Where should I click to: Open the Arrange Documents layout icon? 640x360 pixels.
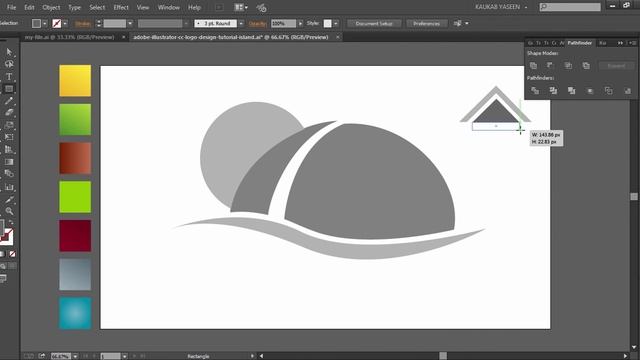pos(241,7)
